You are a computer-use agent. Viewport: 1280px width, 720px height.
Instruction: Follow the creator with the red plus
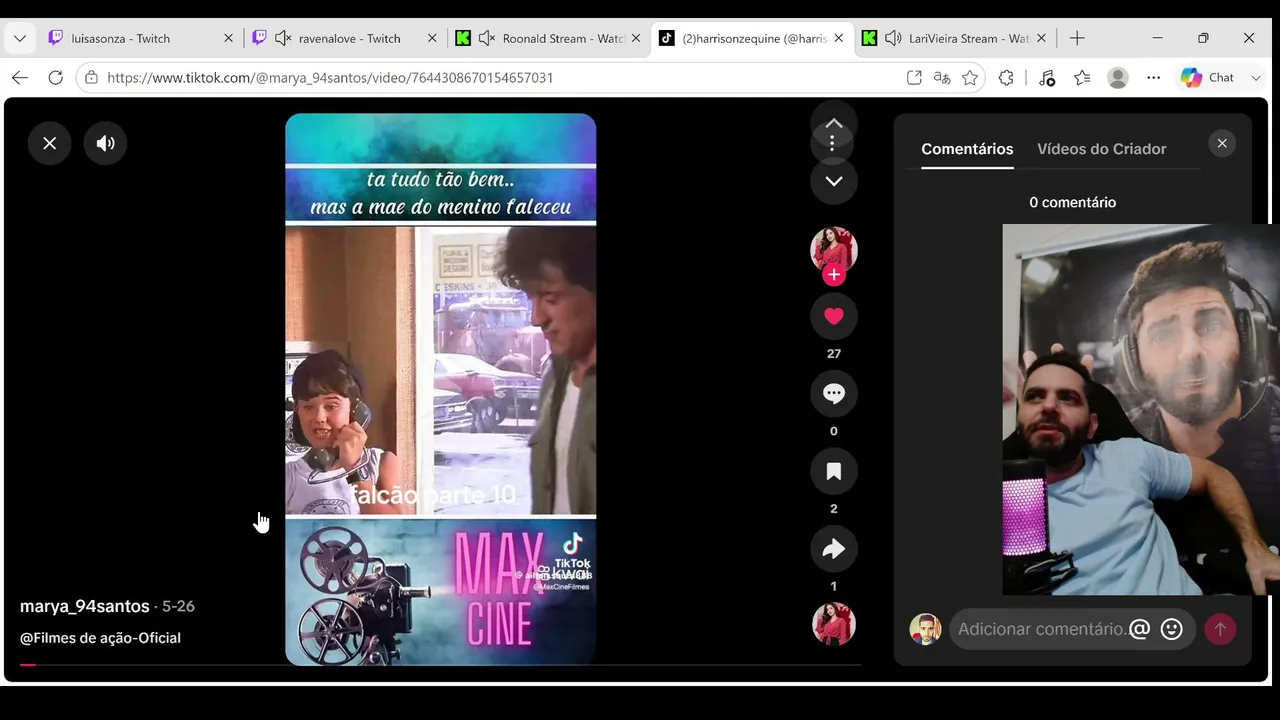(x=834, y=274)
